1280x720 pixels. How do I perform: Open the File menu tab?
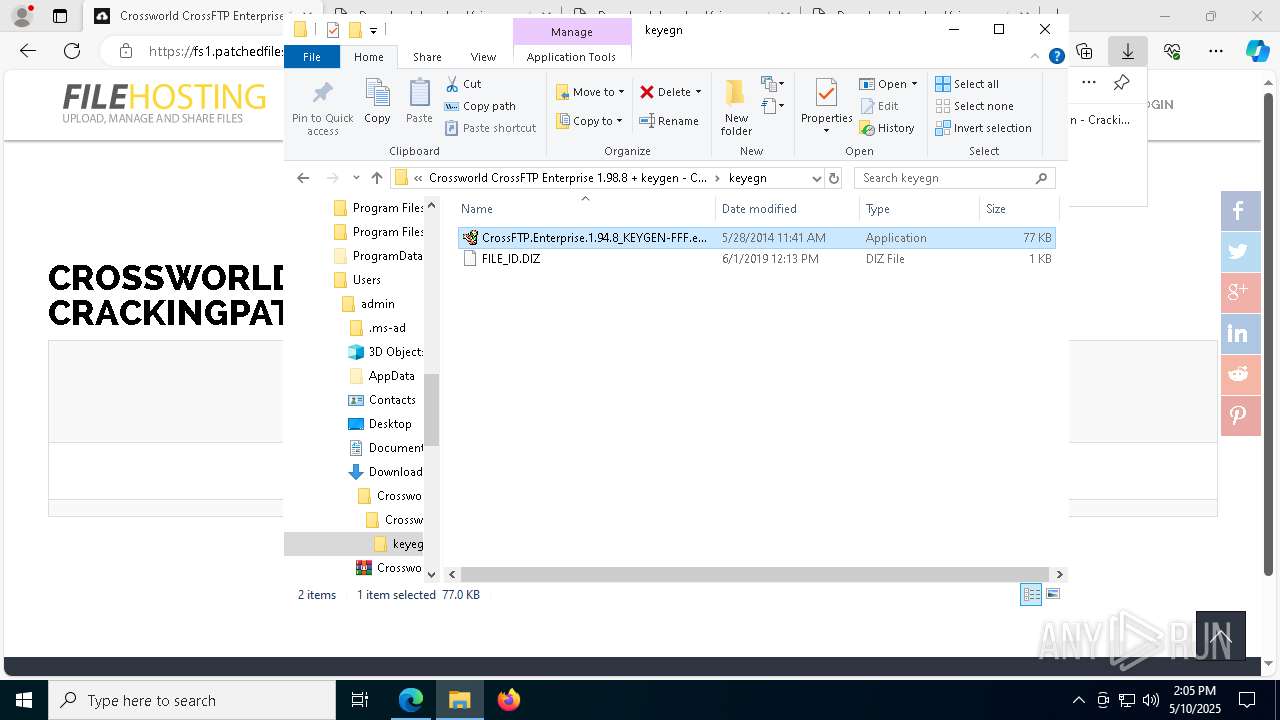click(x=312, y=57)
